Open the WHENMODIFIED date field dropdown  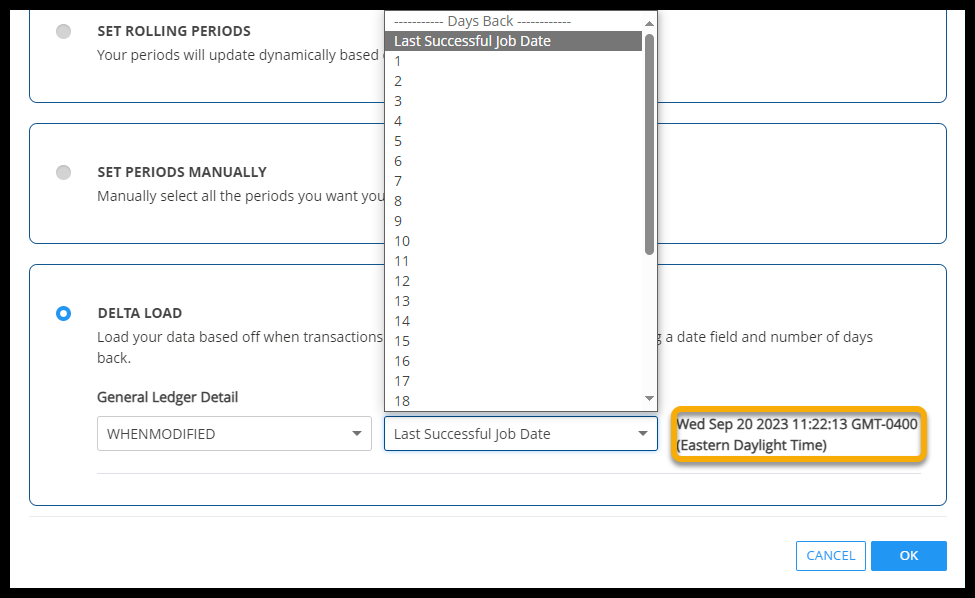(x=234, y=434)
